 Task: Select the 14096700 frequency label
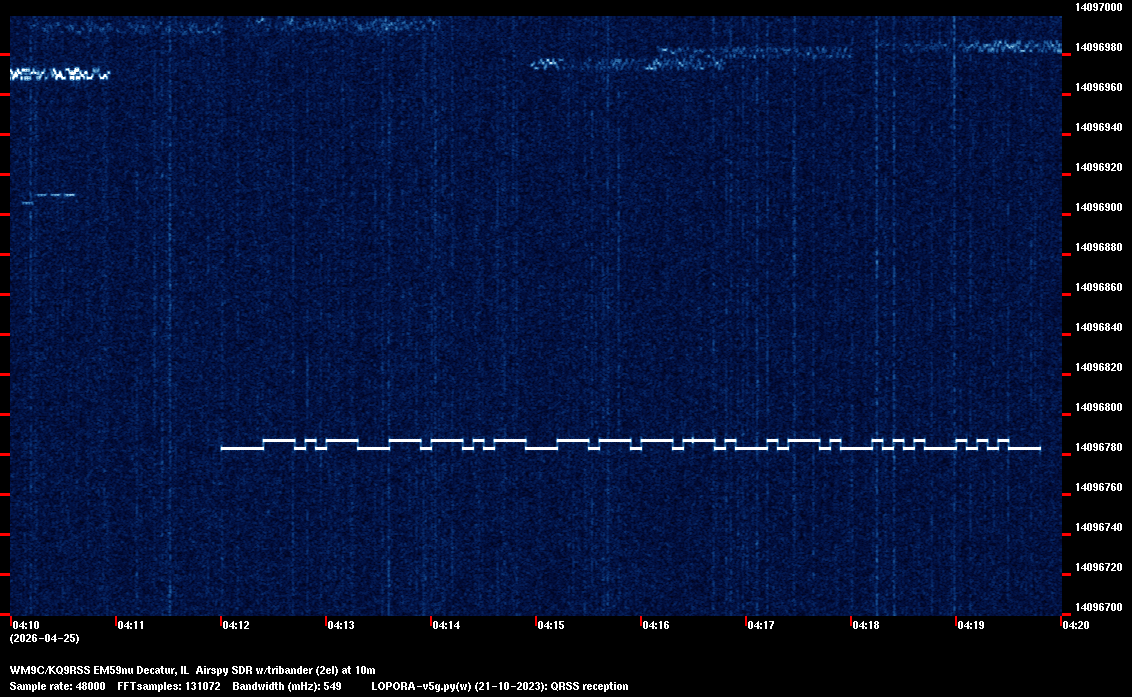click(x=1098, y=607)
